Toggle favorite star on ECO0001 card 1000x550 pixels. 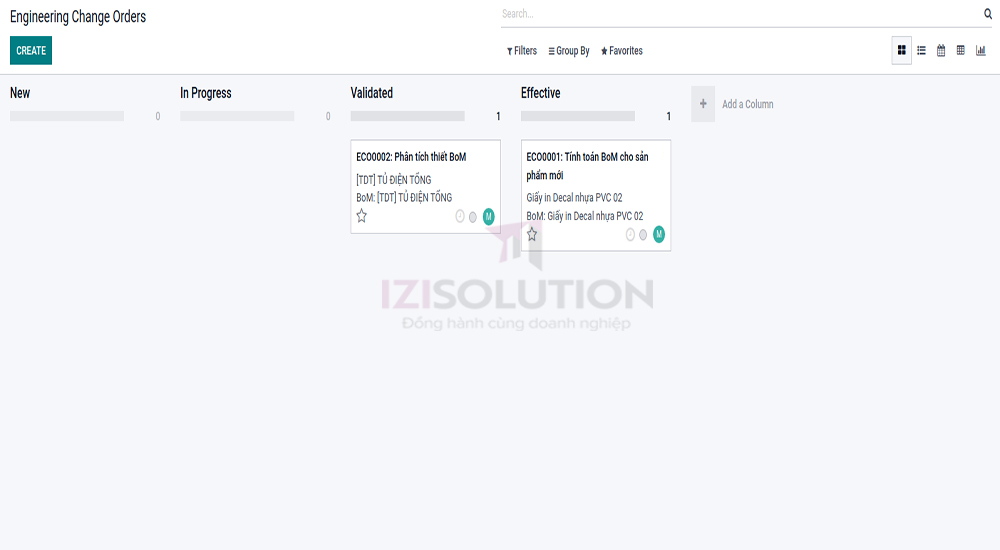[532, 235]
